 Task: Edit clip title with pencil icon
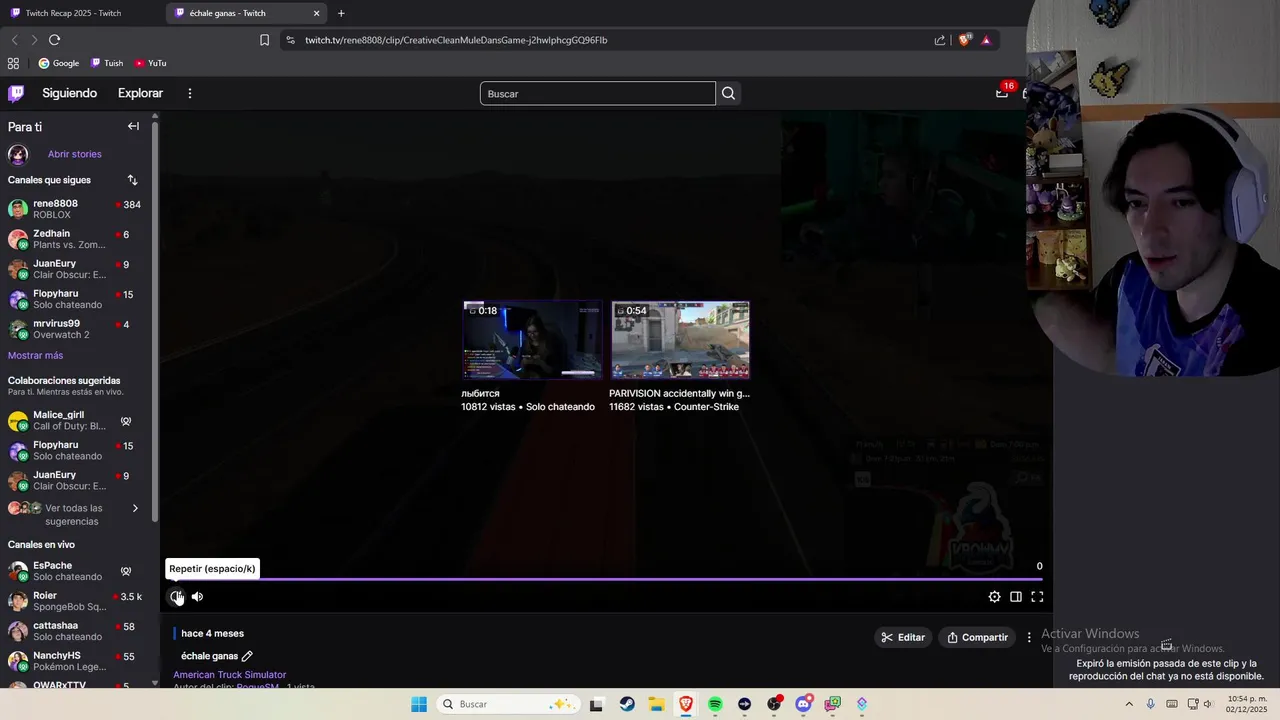pyautogui.click(x=247, y=656)
